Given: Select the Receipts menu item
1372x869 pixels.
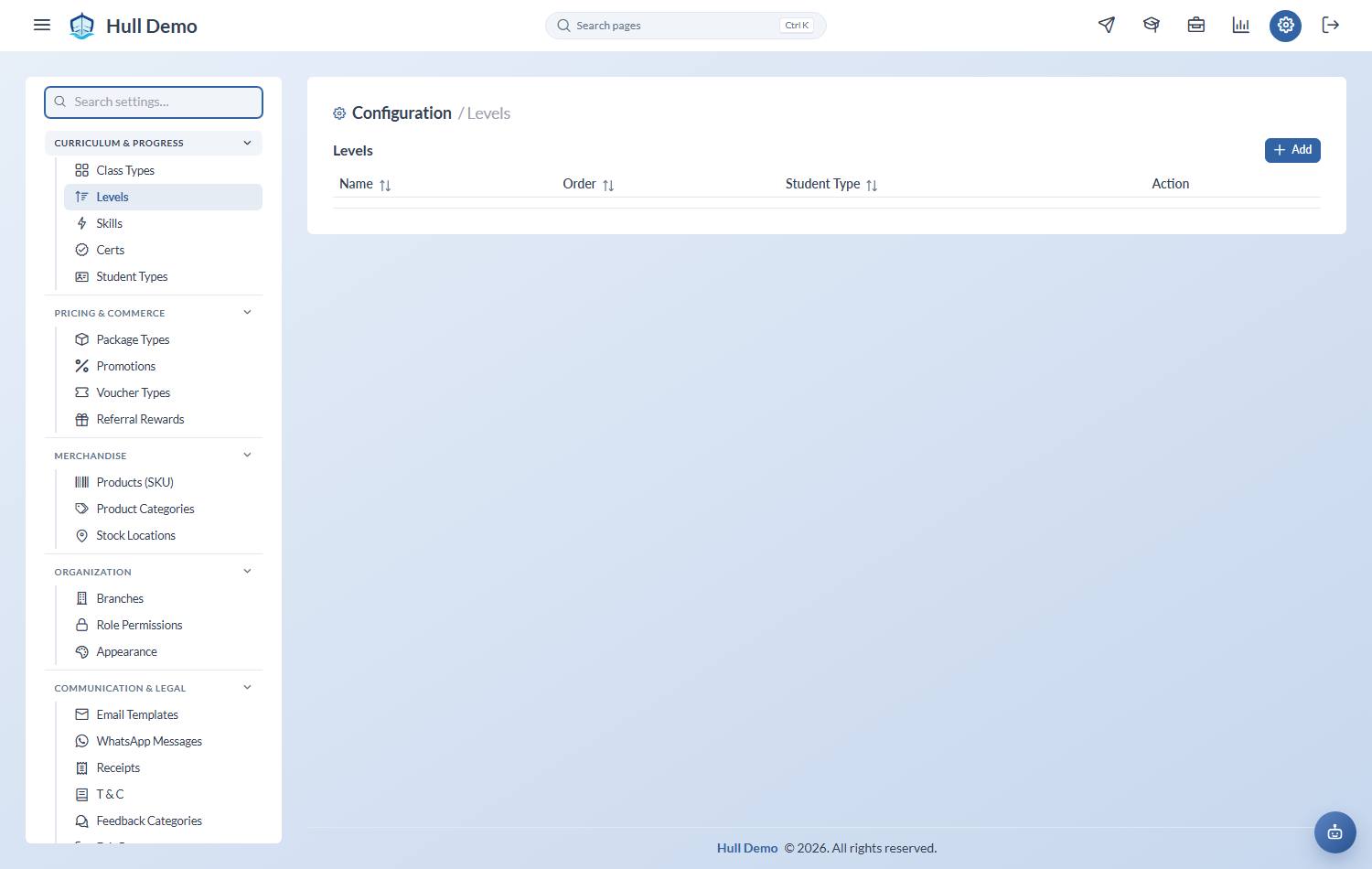Looking at the screenshot, I should (x=163, y=767).
